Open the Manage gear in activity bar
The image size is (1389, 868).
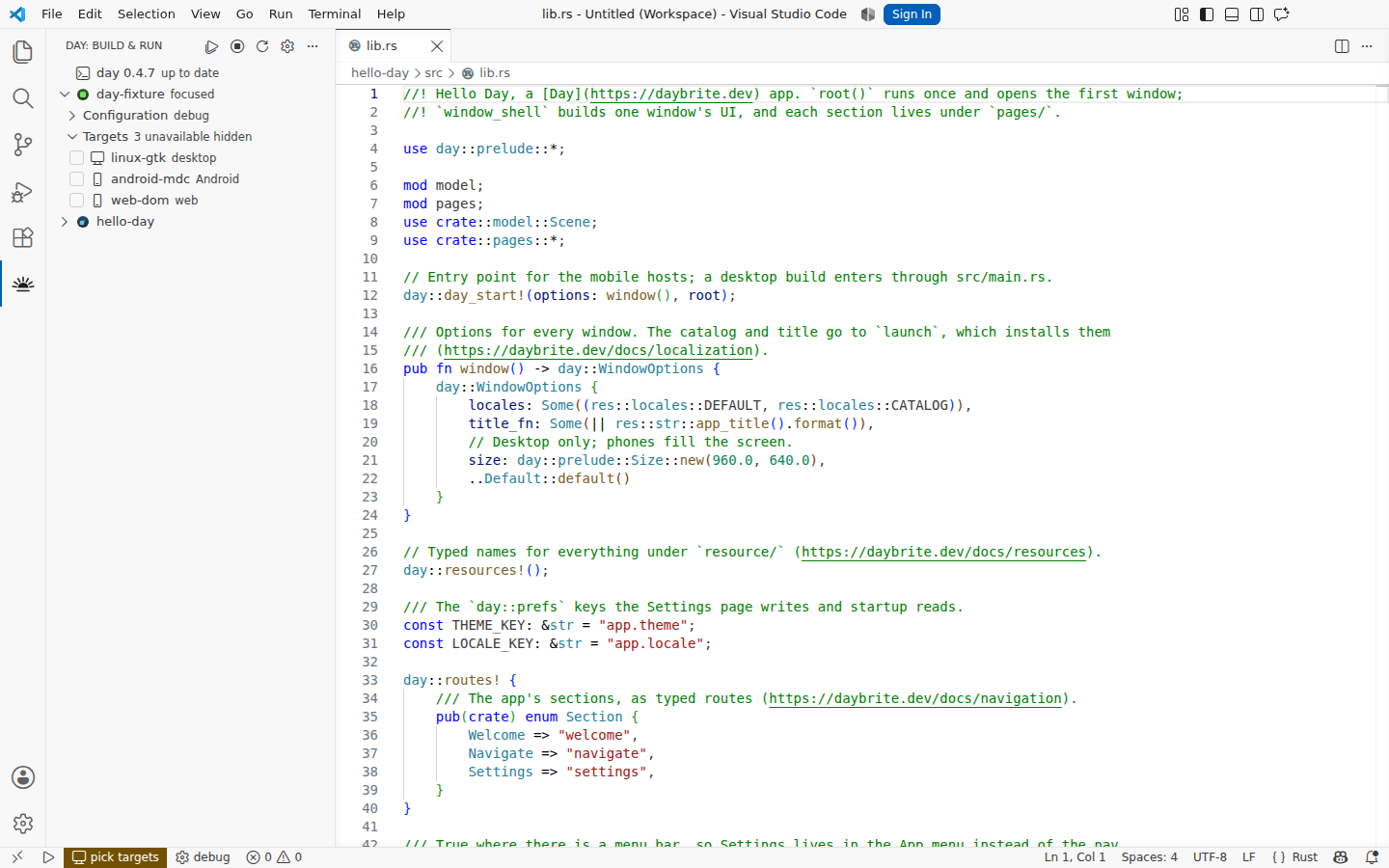coord(22,824)
